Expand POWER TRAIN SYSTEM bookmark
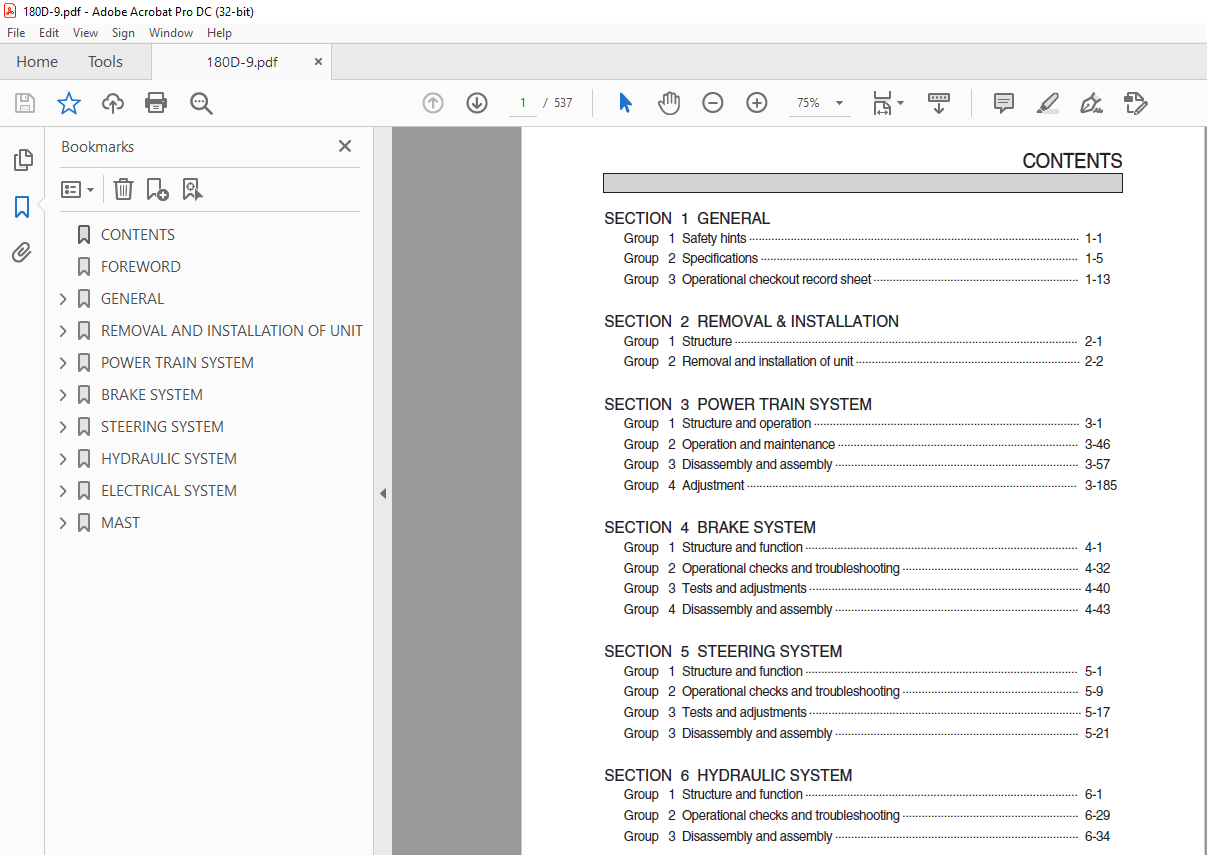The image size is (1207, 855). click(63, 363)
